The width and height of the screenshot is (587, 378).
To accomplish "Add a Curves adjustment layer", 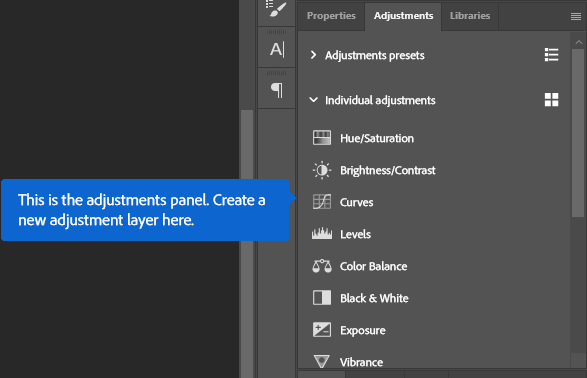I will [x=356, y=202].
